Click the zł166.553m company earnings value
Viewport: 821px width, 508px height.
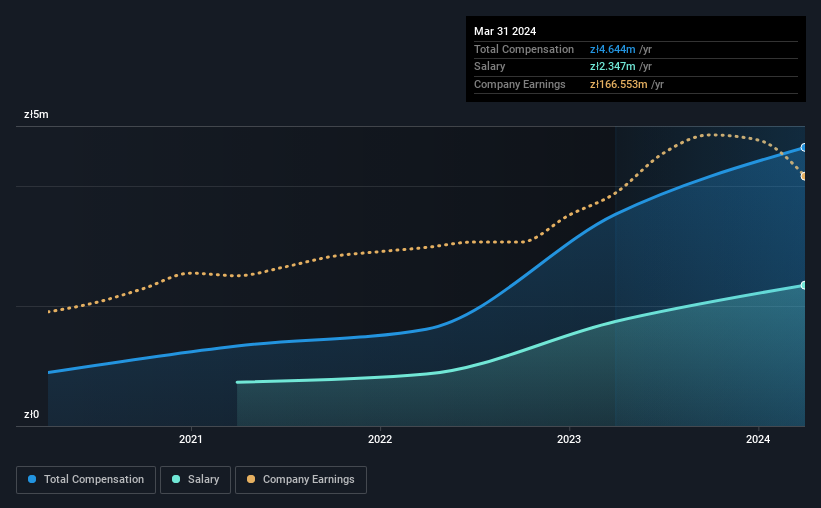(618, 84)
